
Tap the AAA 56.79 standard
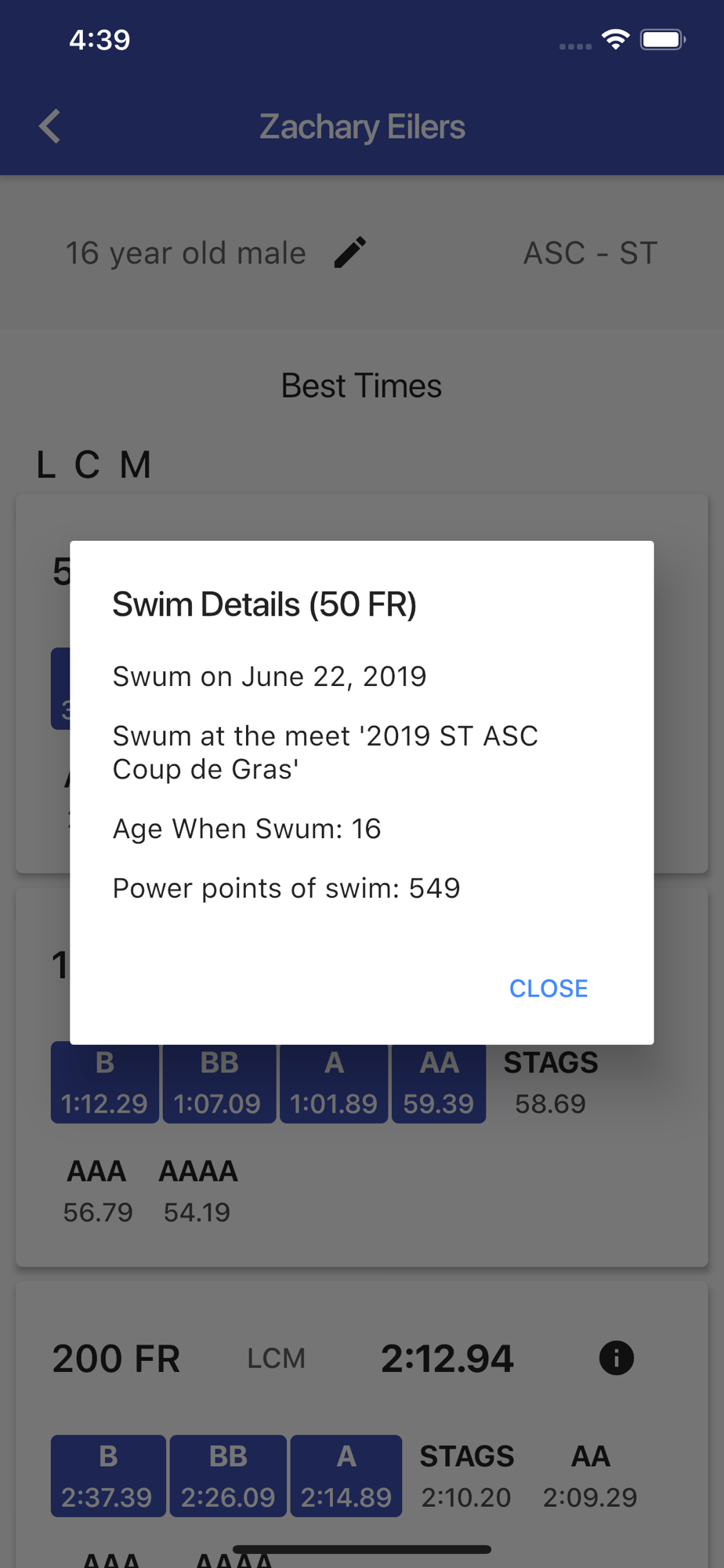pyautogui.click(x=97, y=1192)
